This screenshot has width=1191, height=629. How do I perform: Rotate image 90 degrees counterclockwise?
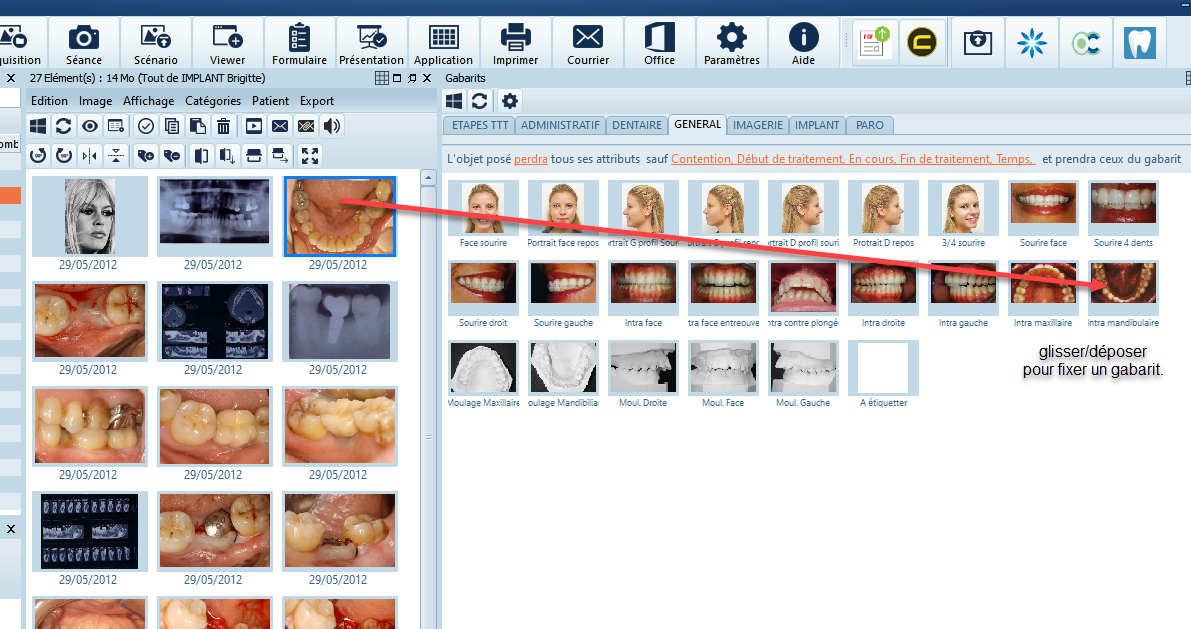pos(39,155)
